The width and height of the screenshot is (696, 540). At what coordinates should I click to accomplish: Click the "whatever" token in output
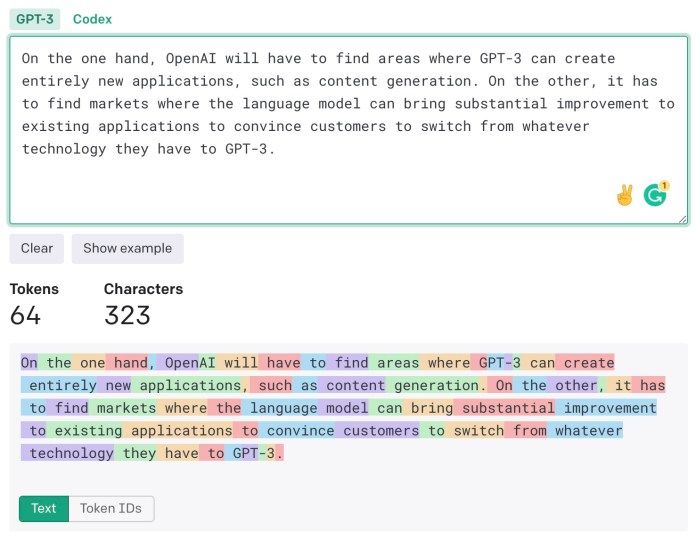coord(588,431)
